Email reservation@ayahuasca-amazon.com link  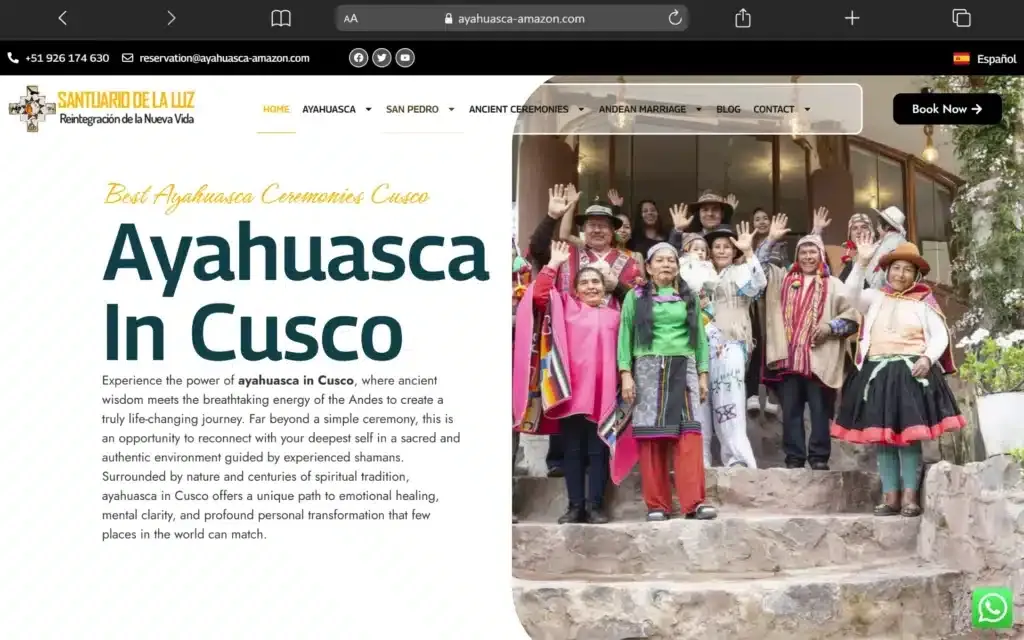224,57
